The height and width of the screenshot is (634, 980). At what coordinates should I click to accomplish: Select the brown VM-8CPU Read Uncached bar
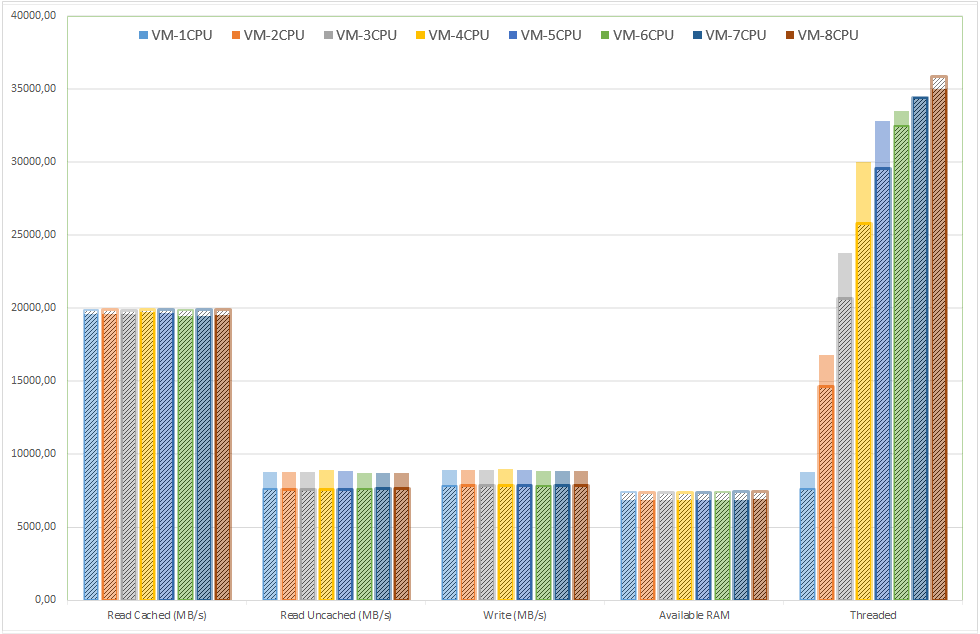click(x=402, y=536)
